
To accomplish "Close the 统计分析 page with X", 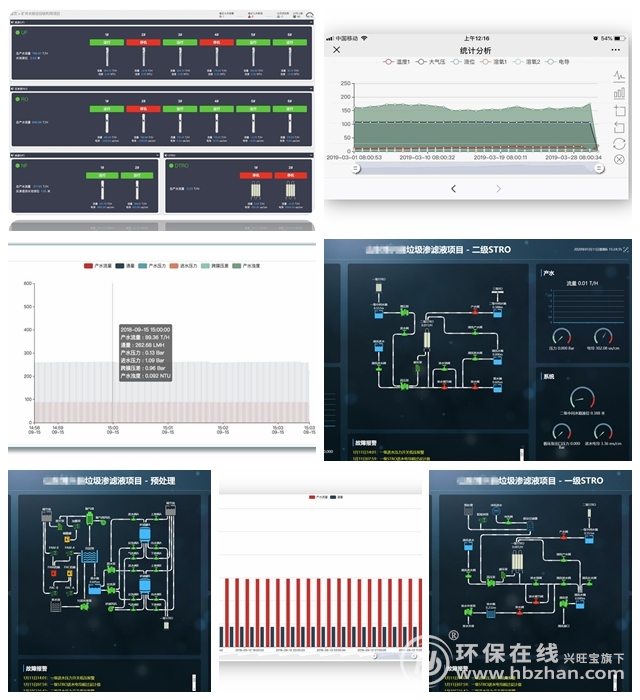I will (x=336, y=49).
